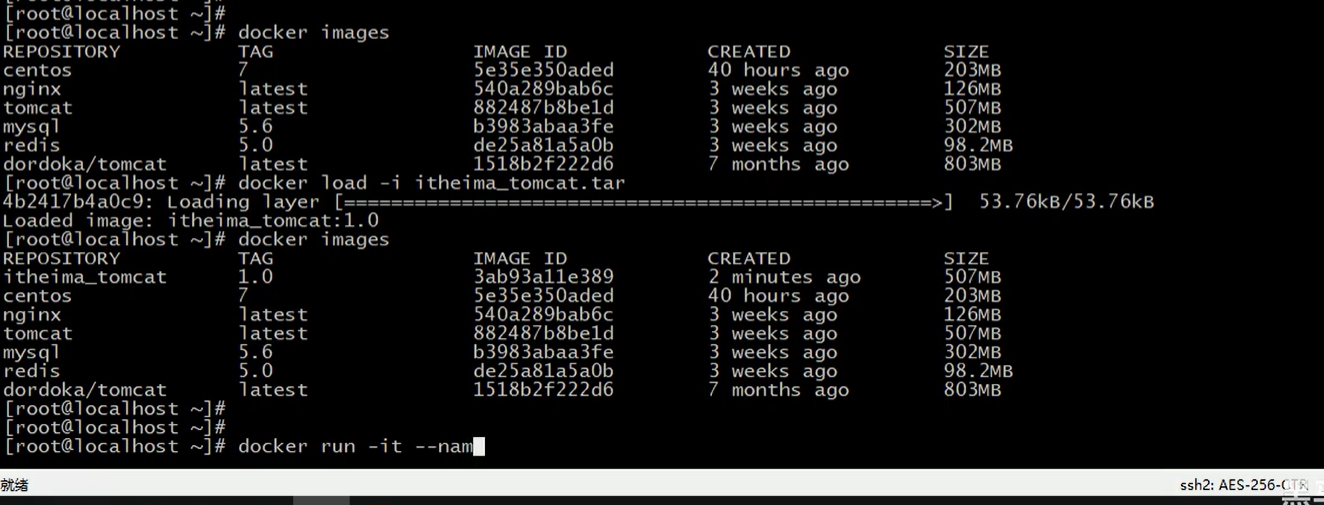Select image ID '5e35e350aded' in the first listing

click(544, 70)
